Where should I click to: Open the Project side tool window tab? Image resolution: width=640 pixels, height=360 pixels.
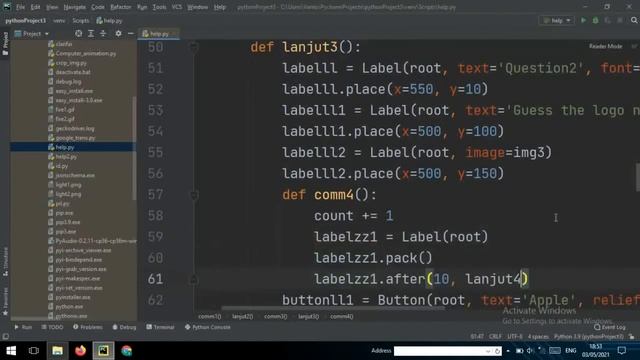(x=5, y=43)
